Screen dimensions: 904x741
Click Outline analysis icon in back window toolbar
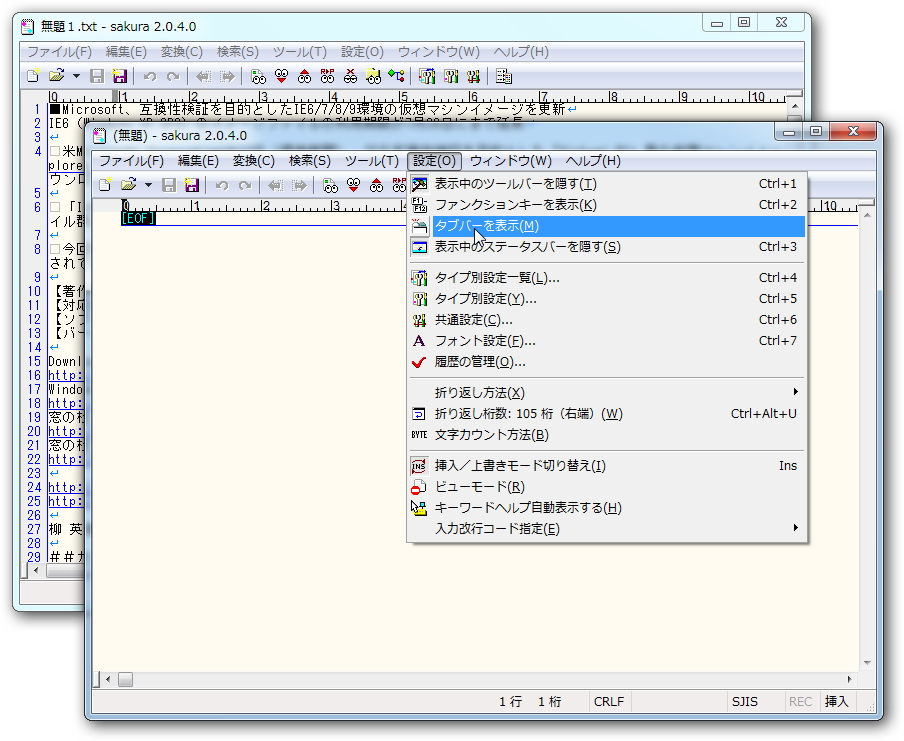coord(397,76)
